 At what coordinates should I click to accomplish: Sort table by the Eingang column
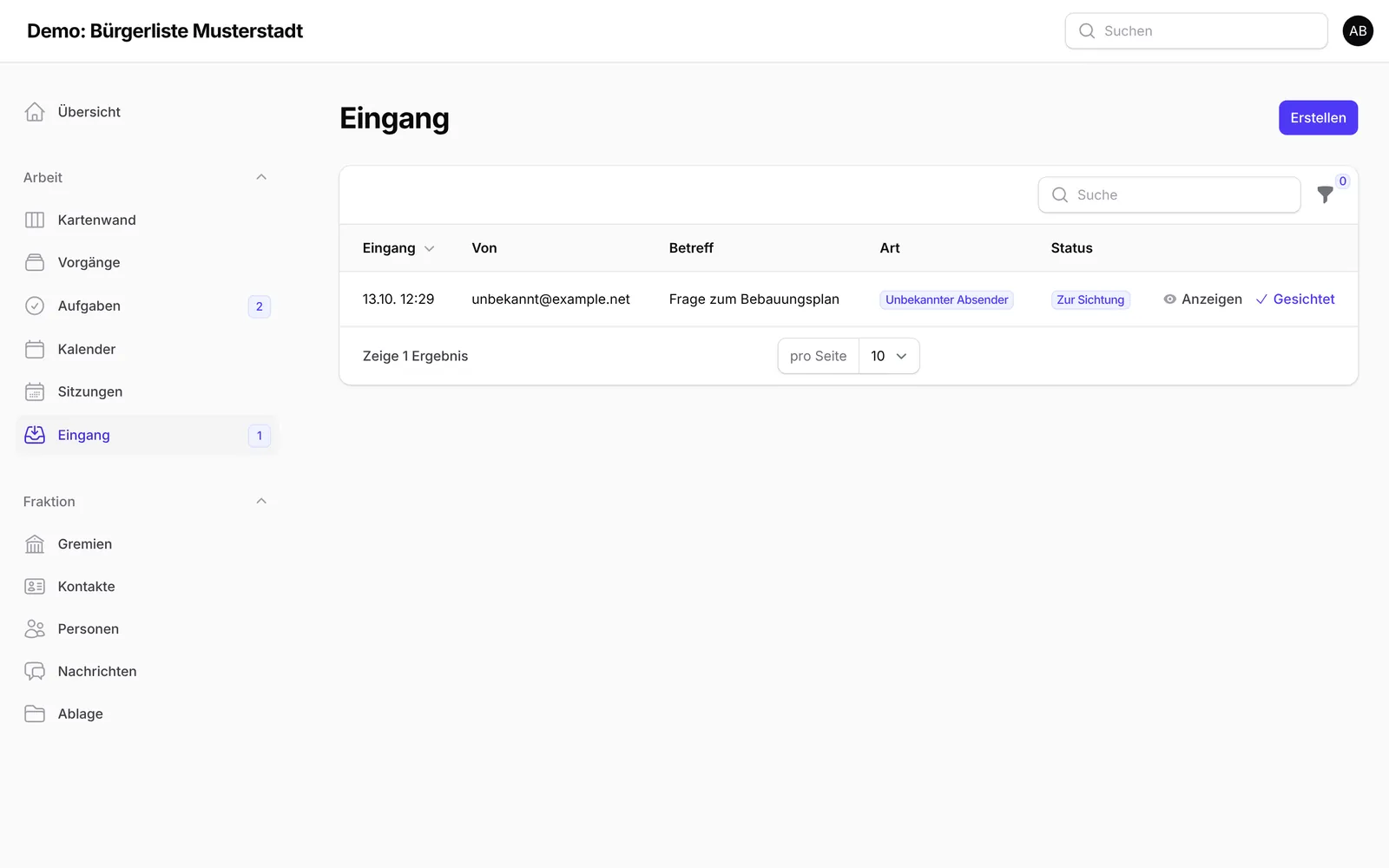398,248
